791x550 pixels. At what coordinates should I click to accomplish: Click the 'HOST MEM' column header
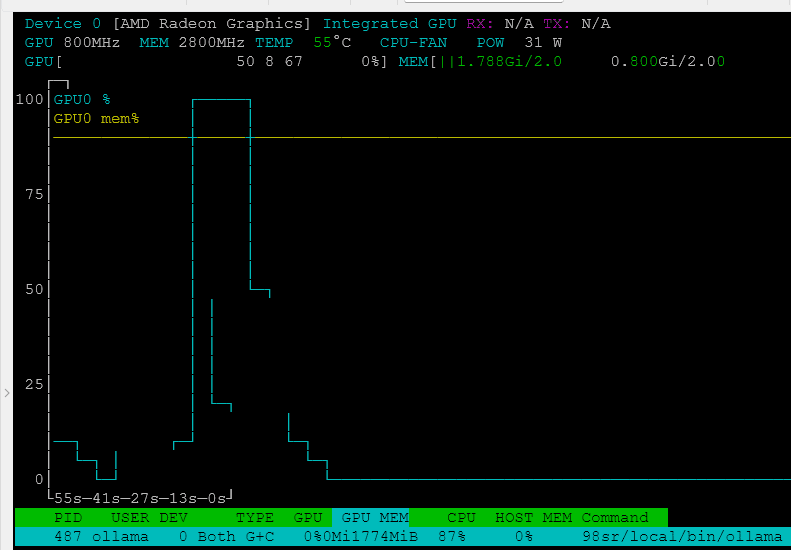click(x=533, y=518)
